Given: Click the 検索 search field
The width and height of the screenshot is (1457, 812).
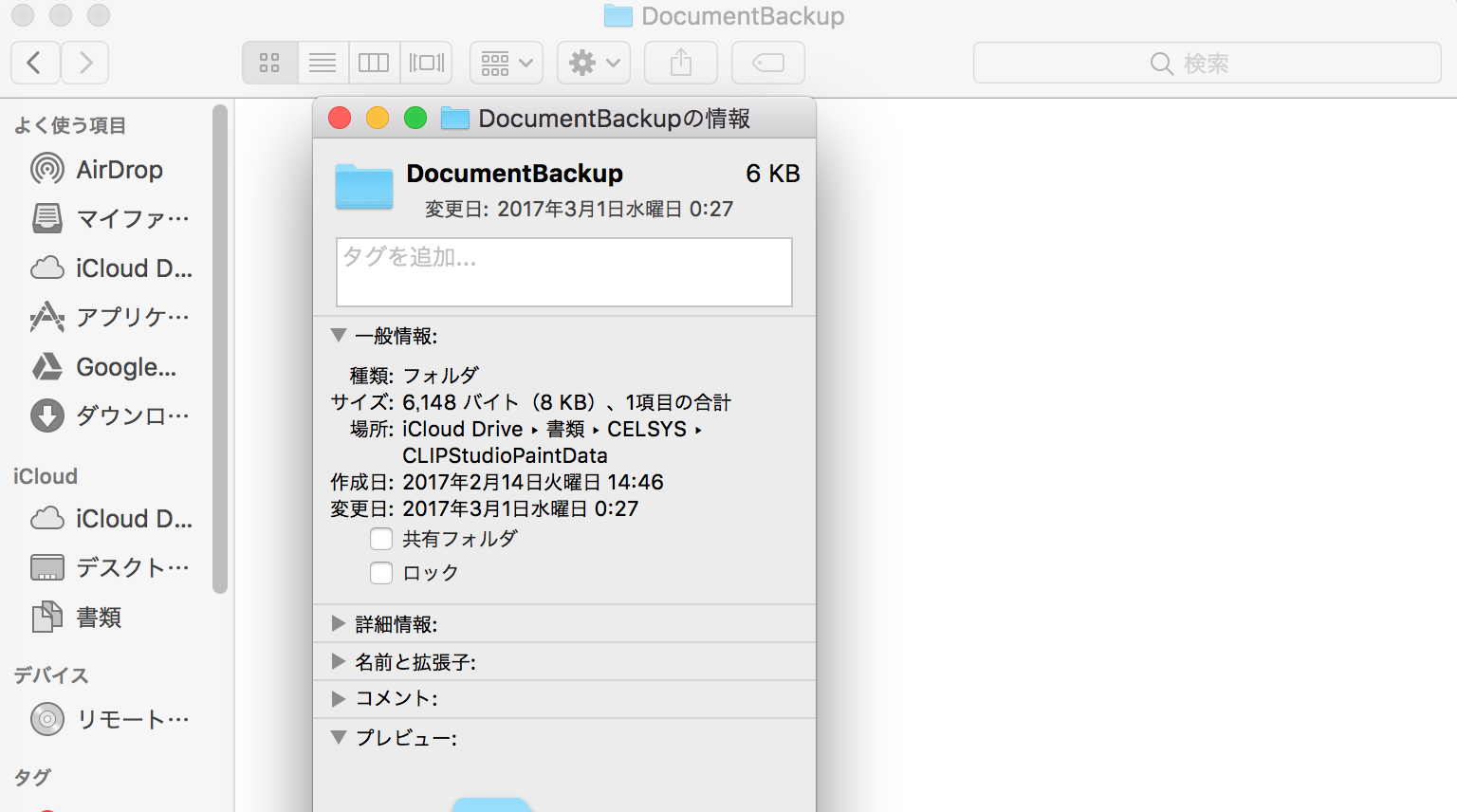Looking at the screenshot, I should point(1207,64).
